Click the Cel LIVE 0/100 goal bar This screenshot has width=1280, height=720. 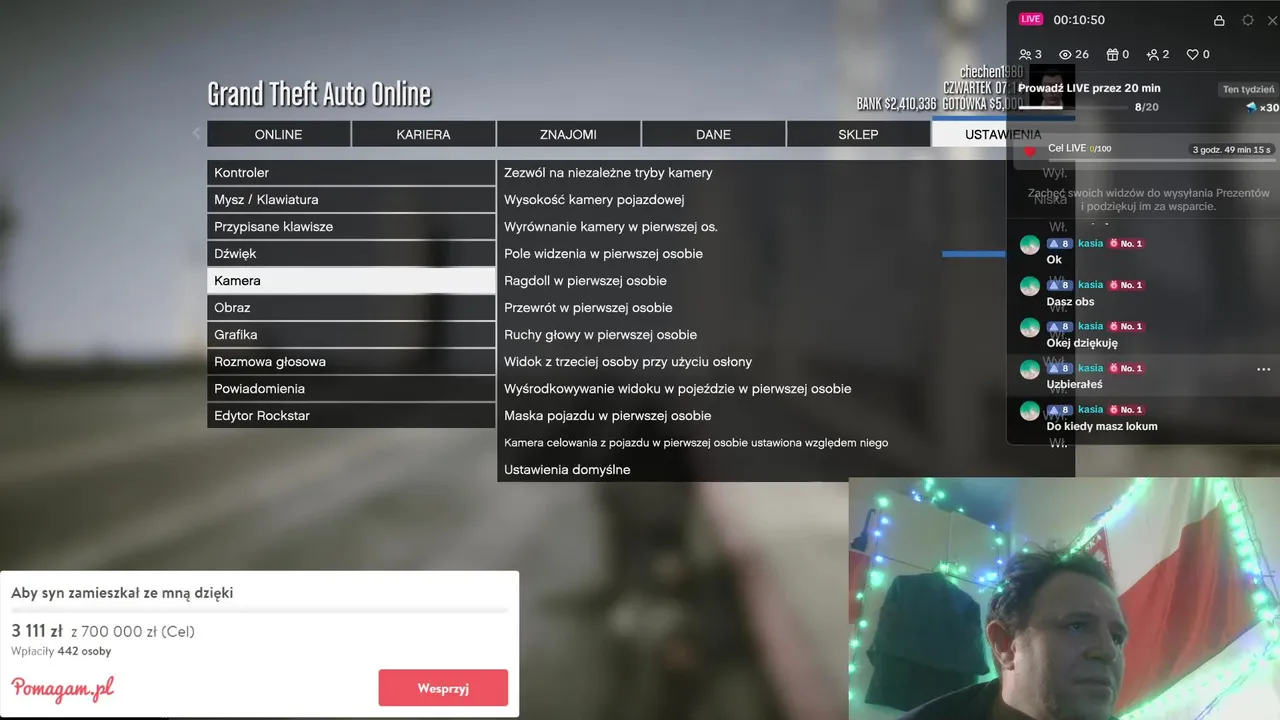point(1162,160)
